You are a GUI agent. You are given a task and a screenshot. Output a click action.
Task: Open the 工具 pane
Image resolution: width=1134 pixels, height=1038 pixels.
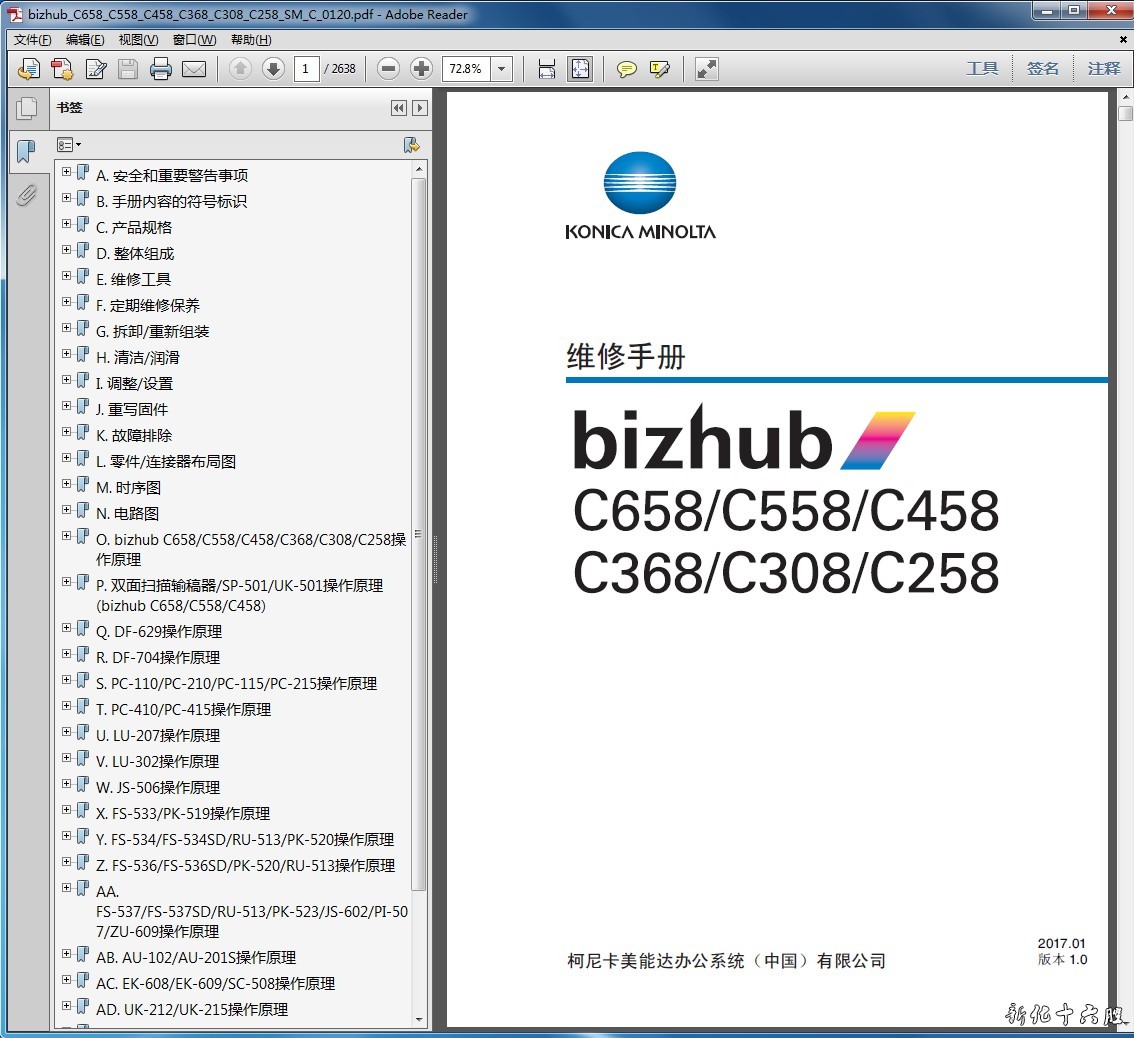pyautogui.click(x=982, y=69)
